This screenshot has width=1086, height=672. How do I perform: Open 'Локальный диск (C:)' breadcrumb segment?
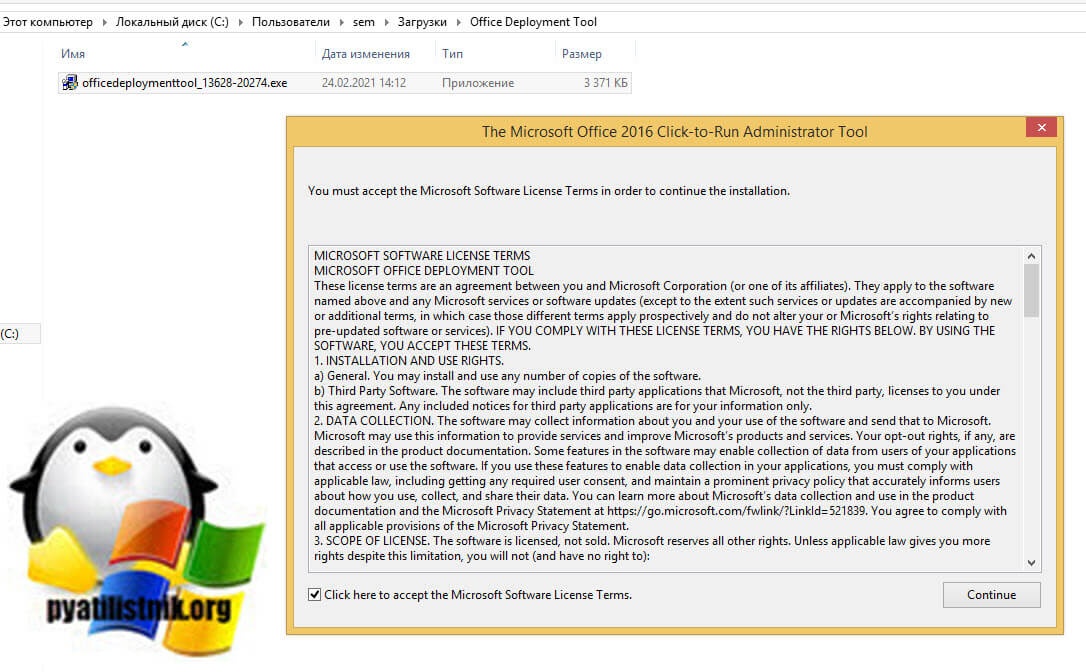click(172, 22)
